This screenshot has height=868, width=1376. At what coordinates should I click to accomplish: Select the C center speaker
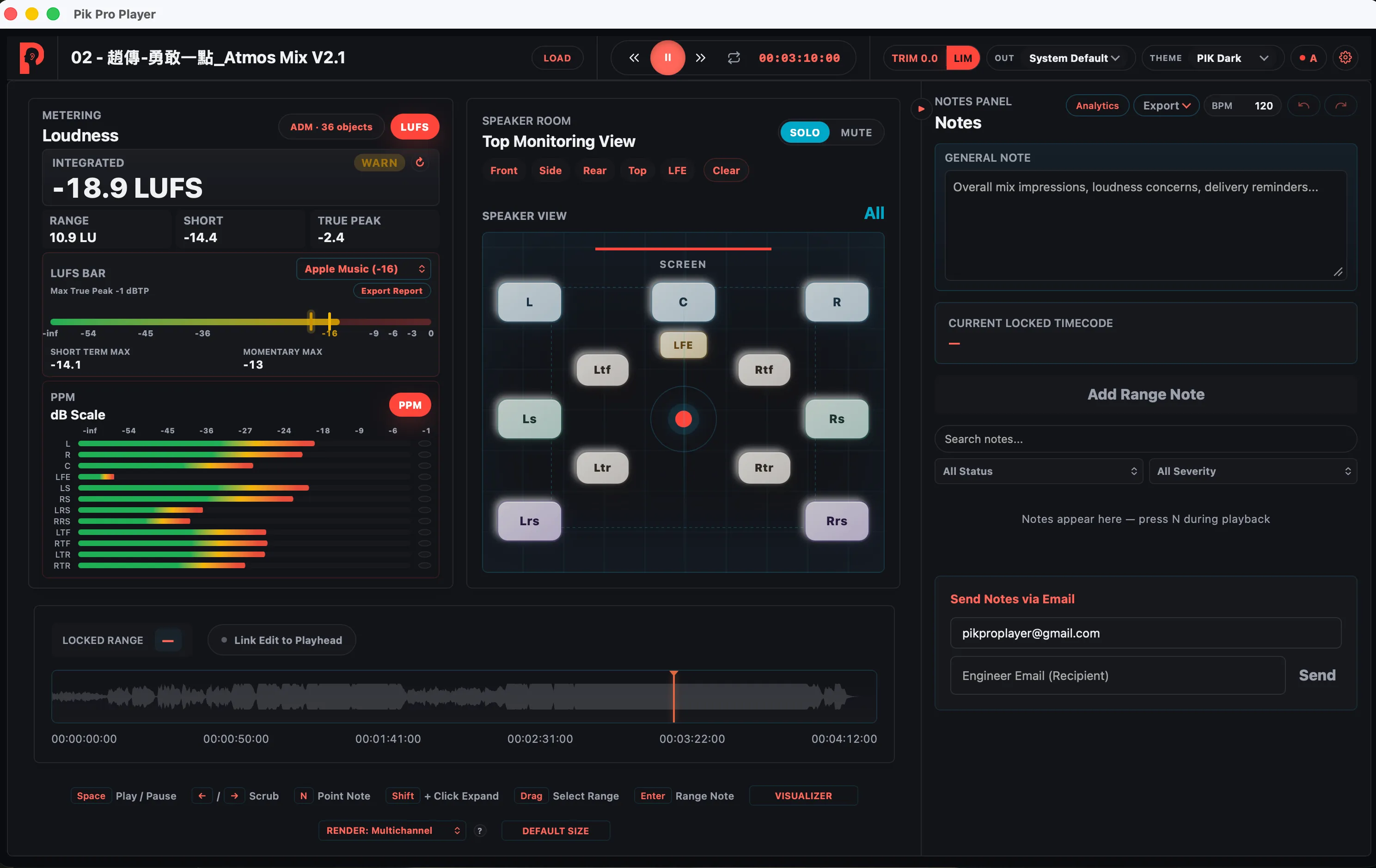coord(683,302)
